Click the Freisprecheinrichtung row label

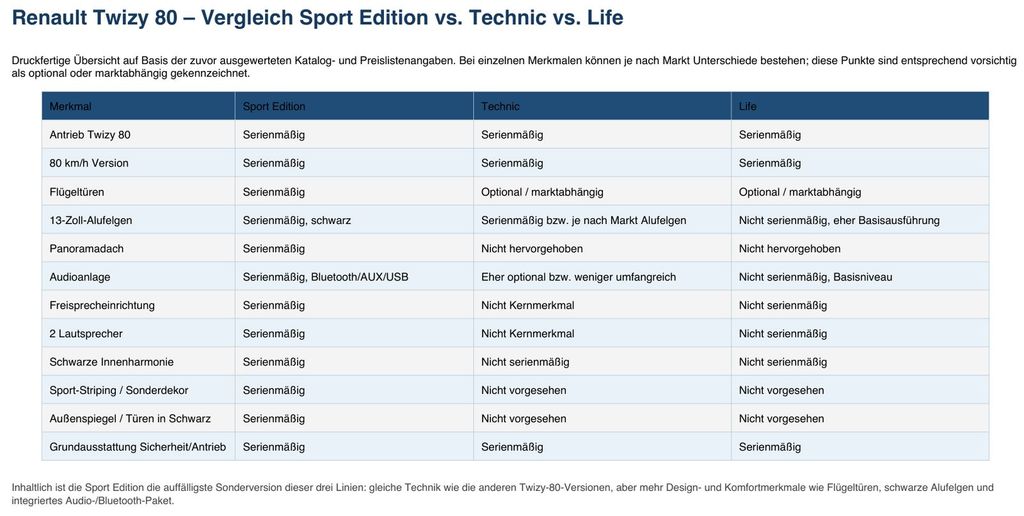point(102,306)
